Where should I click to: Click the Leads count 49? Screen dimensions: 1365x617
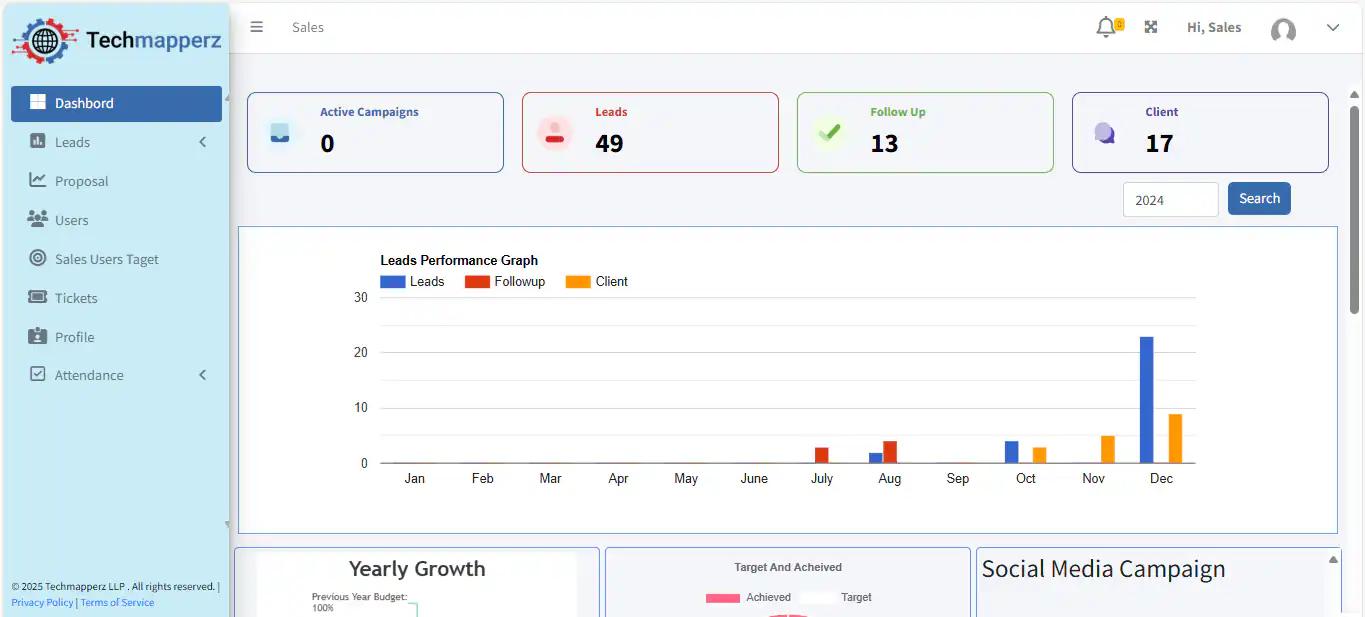pos(609,144)
